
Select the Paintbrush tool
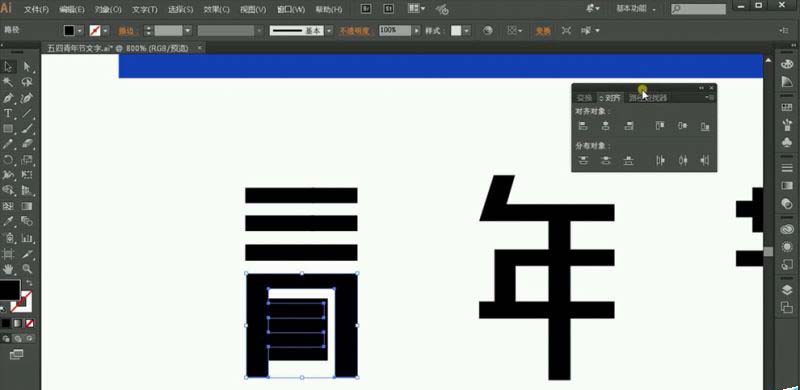pos(27,129)
